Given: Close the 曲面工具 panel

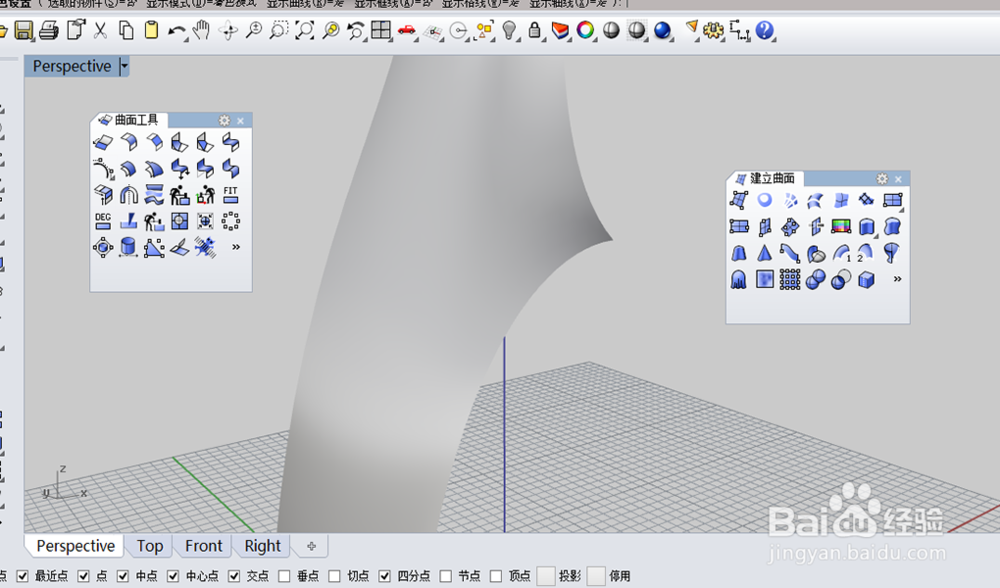Looking at the screenshot, I should point(240,121).
